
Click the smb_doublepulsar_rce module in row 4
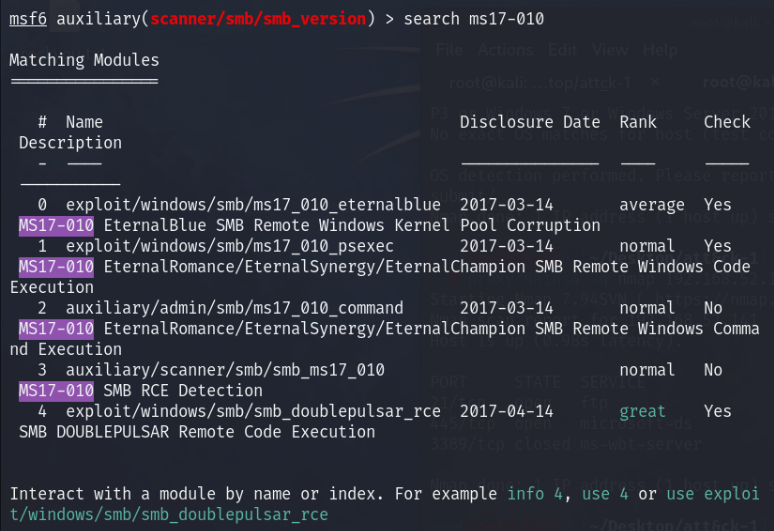click(240, 411)
